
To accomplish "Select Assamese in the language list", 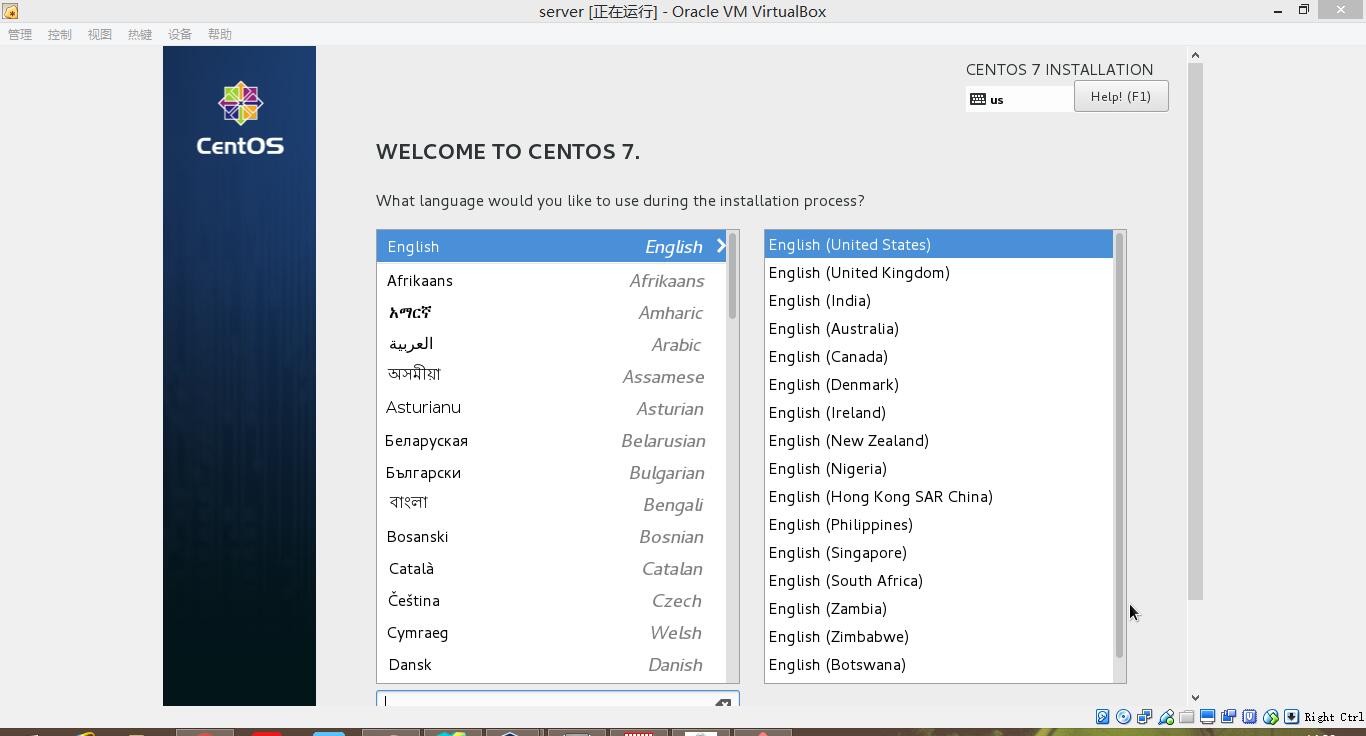I will tap(552, 377).
